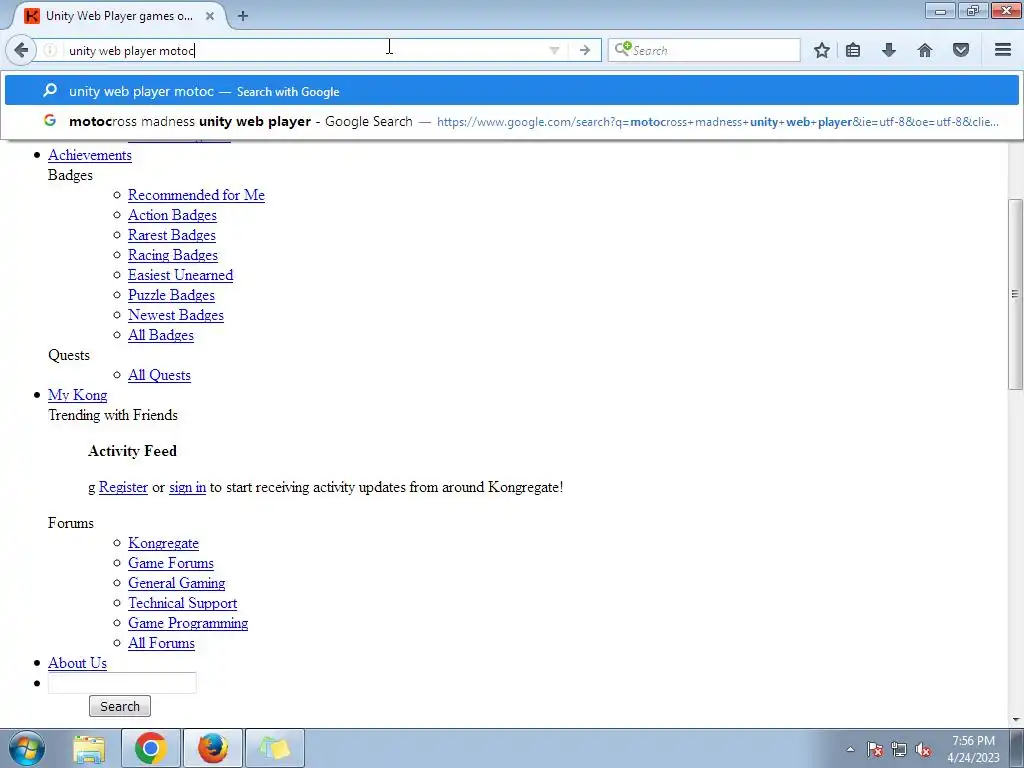Viewport: 1024px width, 768px height.
Task: Click the scrollbar down arrow
Action: [x=1016, y=720]
